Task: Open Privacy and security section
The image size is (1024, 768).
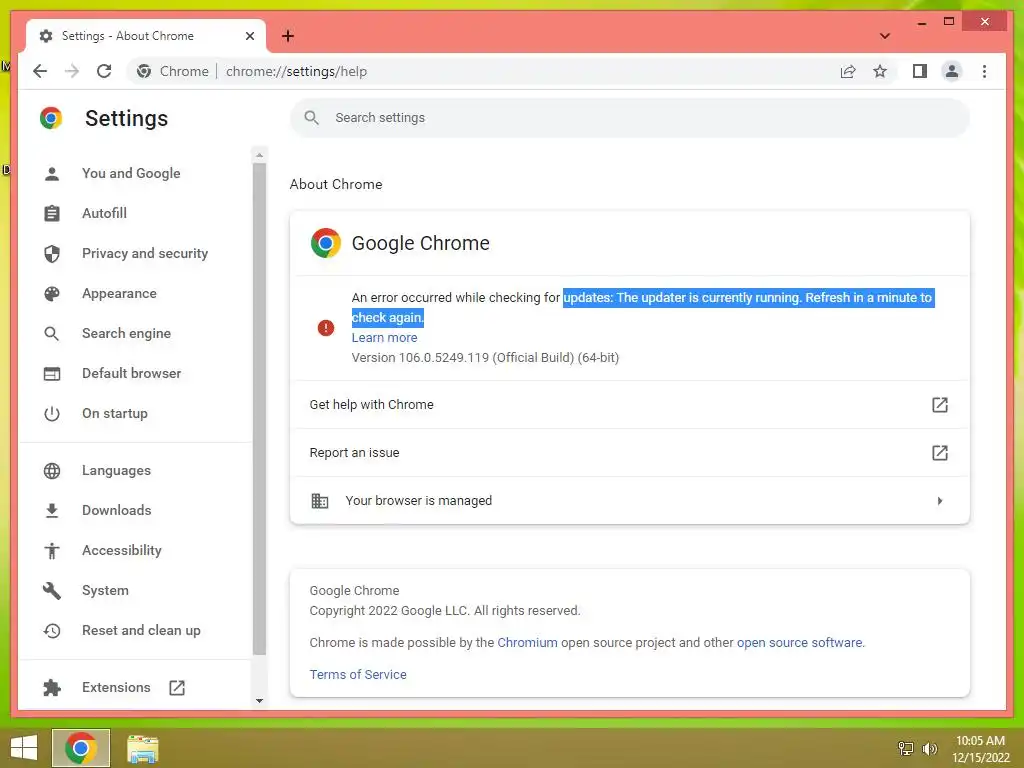Action: (x=145, y=253)
